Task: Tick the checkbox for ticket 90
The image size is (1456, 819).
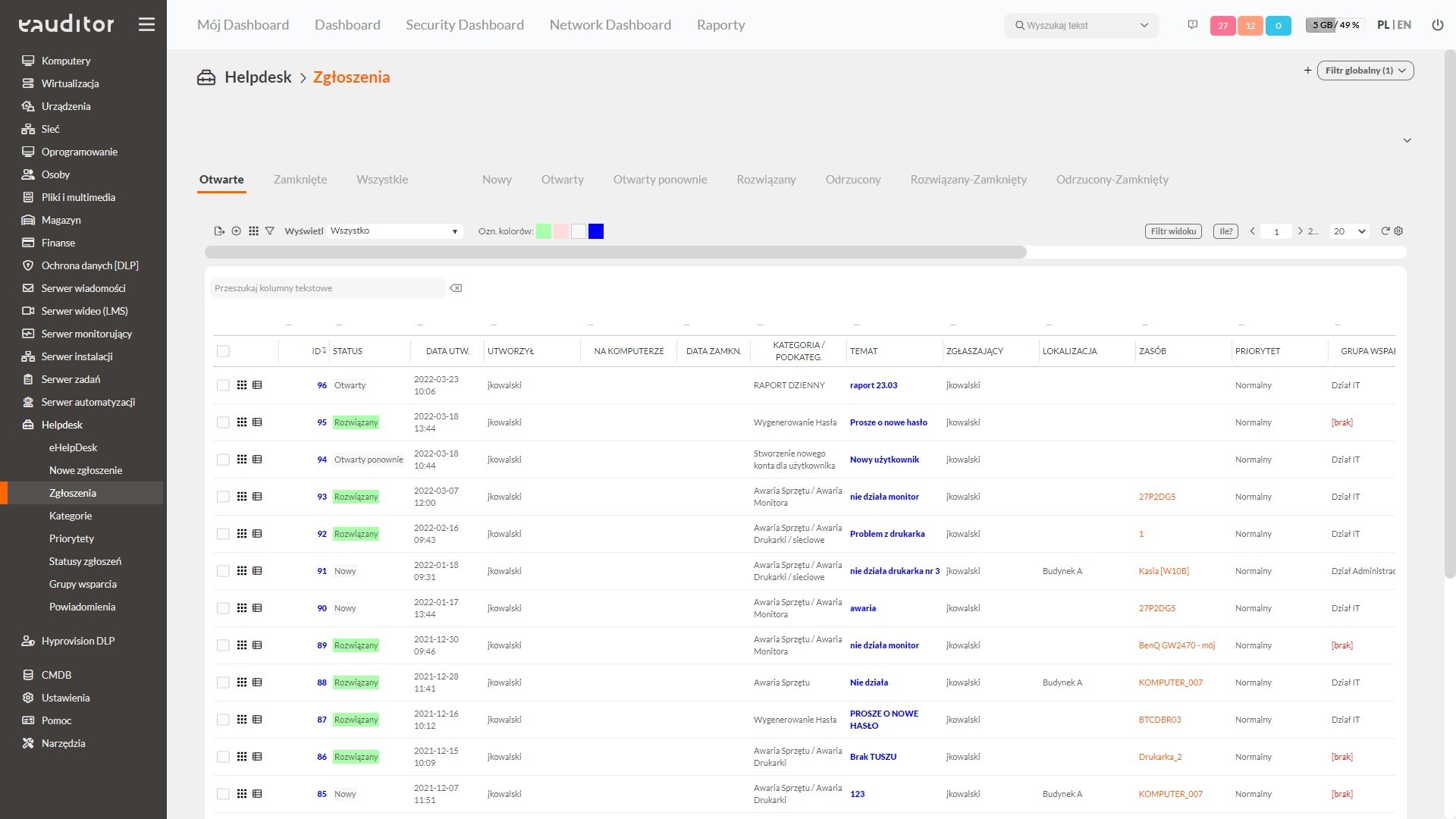Action: [x=223, y=608]
